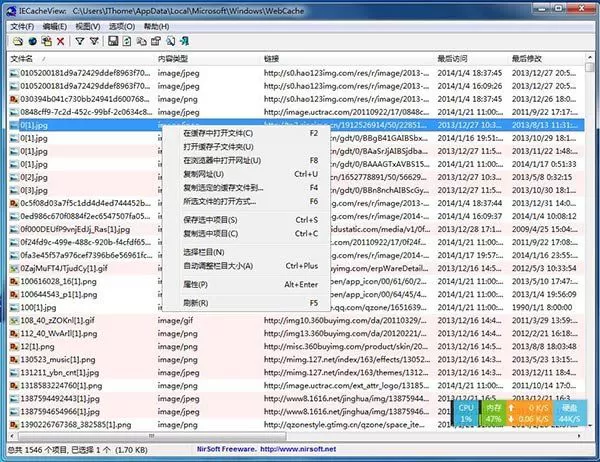Screen dimensions: 600x462
Task: Click the open cache folder toolbar icon
Action: tap(17, 41)
